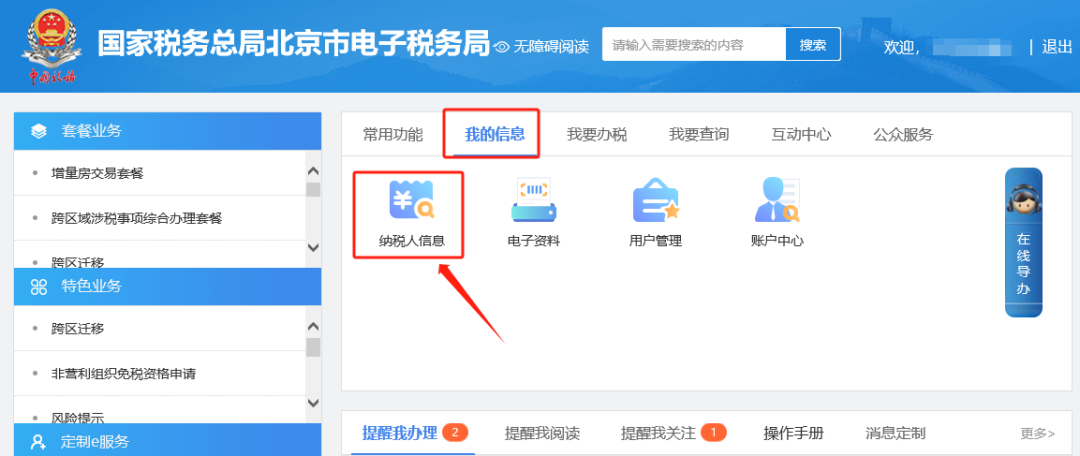Open the 账户中心 icon
1080x456 pixels.
(777, 214)
